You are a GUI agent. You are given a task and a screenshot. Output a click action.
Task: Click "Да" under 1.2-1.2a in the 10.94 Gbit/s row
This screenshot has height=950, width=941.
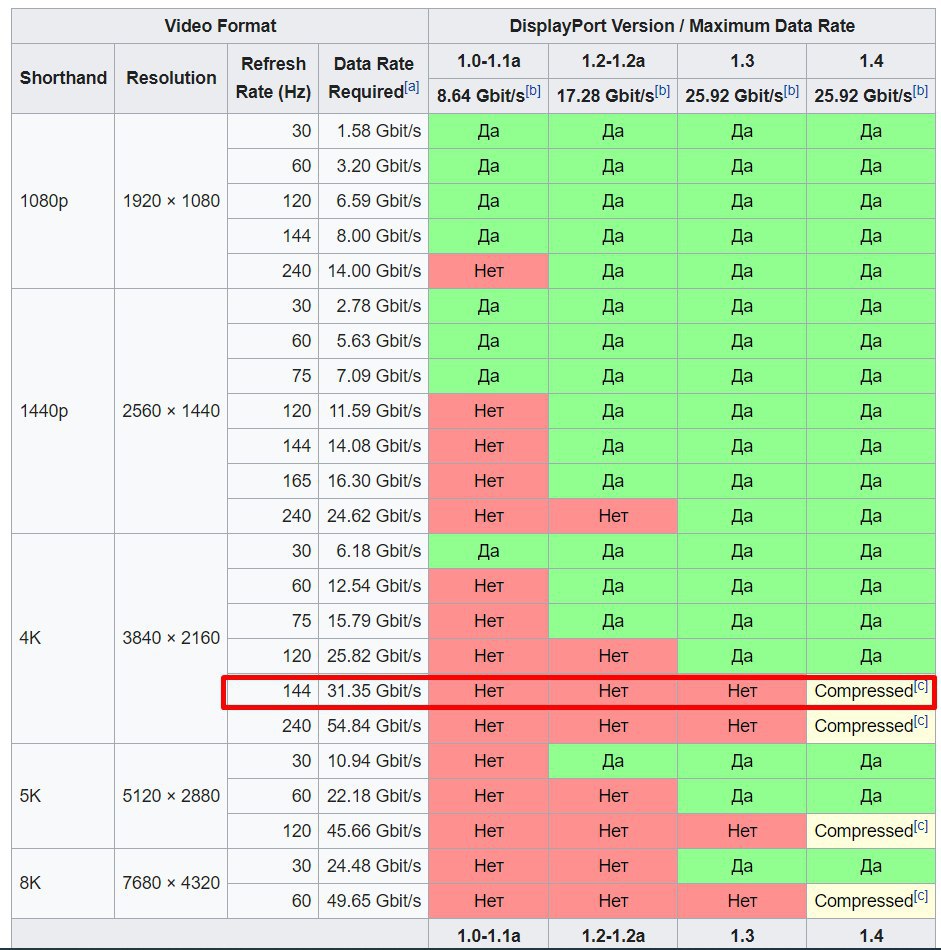613,761
